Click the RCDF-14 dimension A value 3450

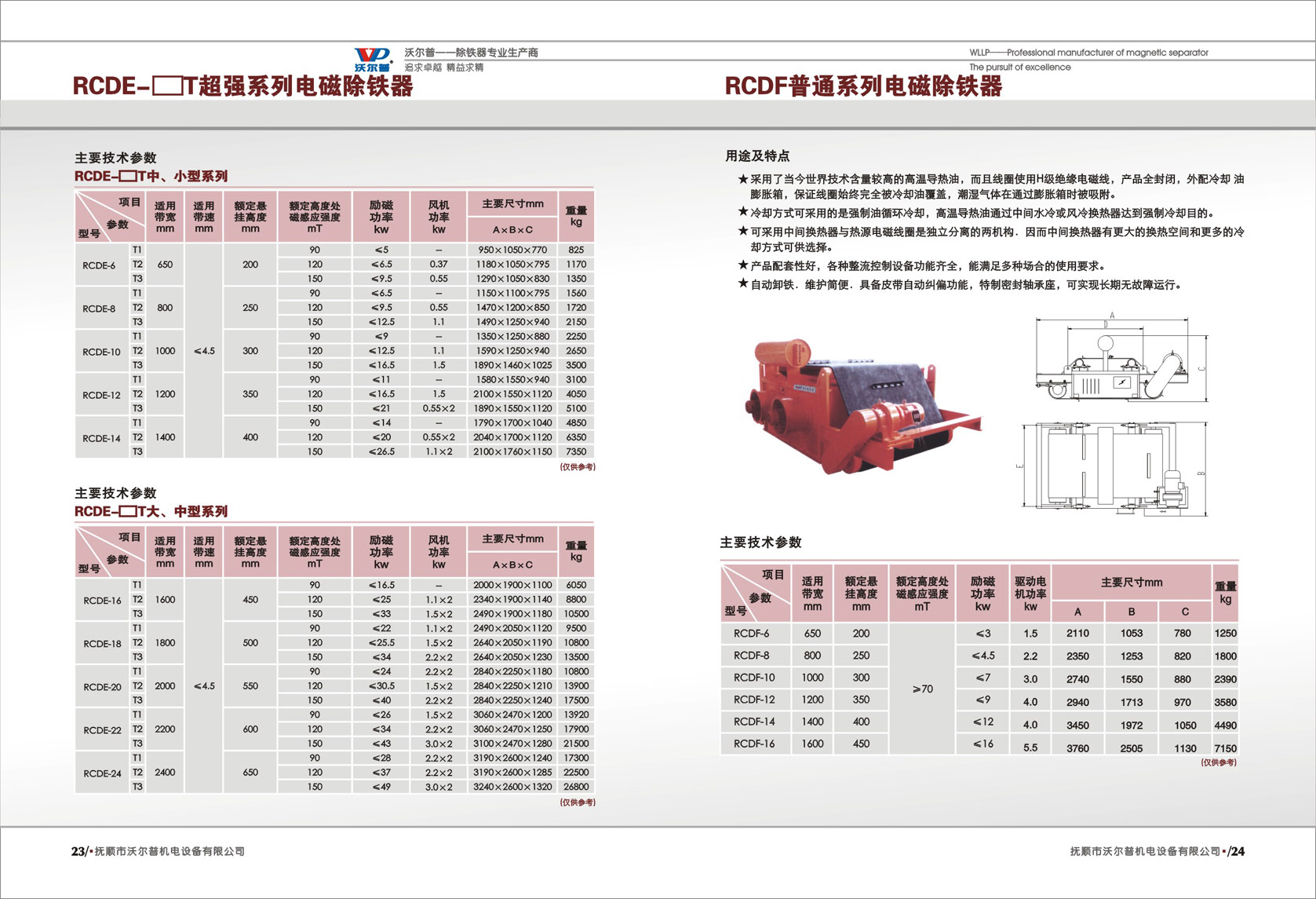tap(1077, 725)
